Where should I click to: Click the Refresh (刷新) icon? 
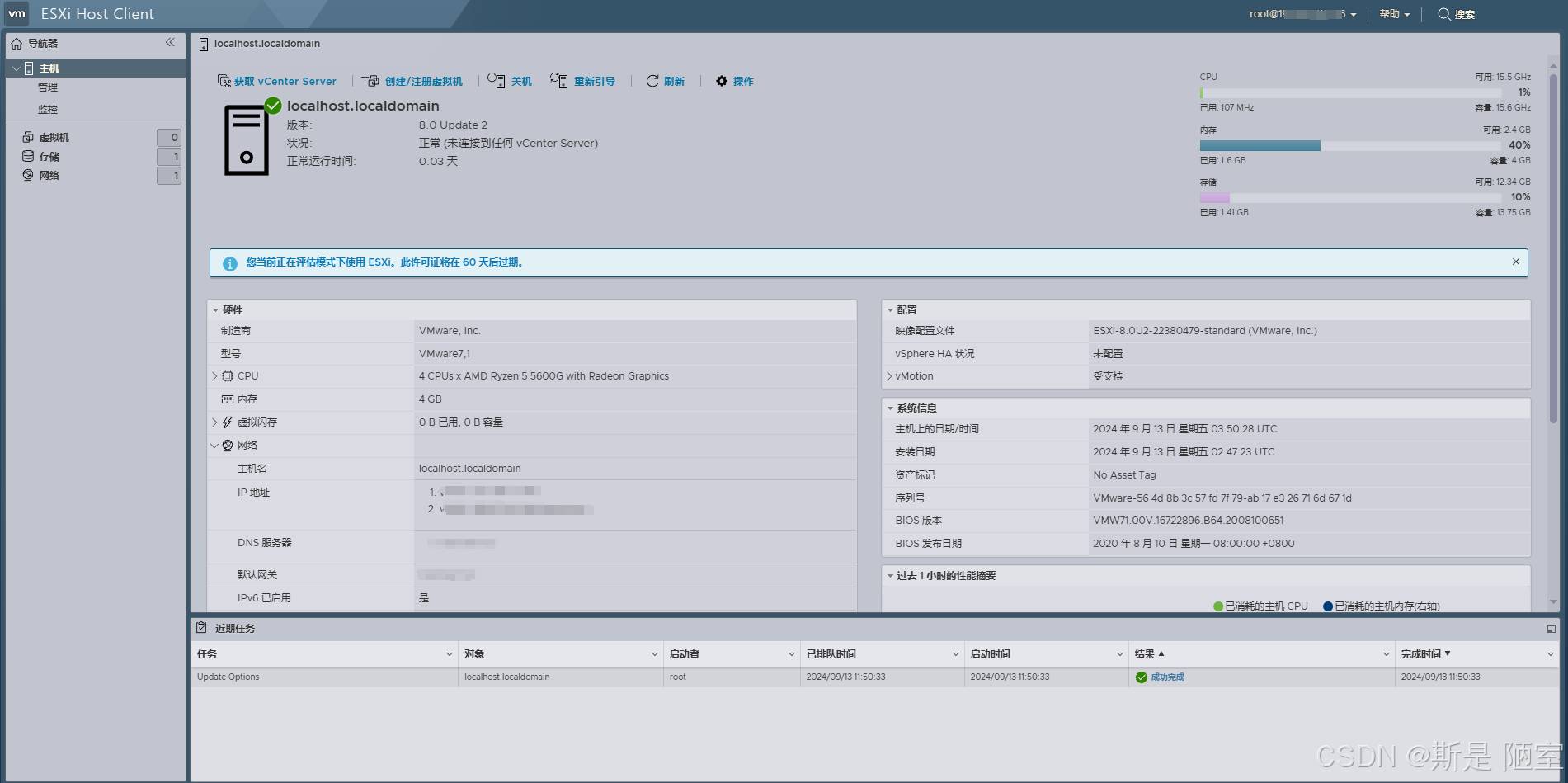click(652, 81)
